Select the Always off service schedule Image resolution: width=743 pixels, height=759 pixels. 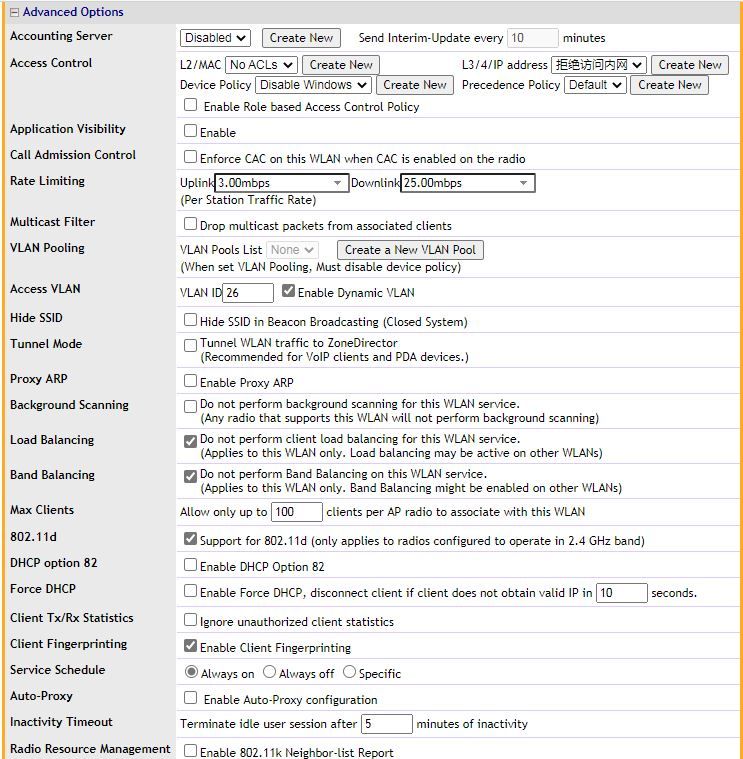(x=270, y=673)
